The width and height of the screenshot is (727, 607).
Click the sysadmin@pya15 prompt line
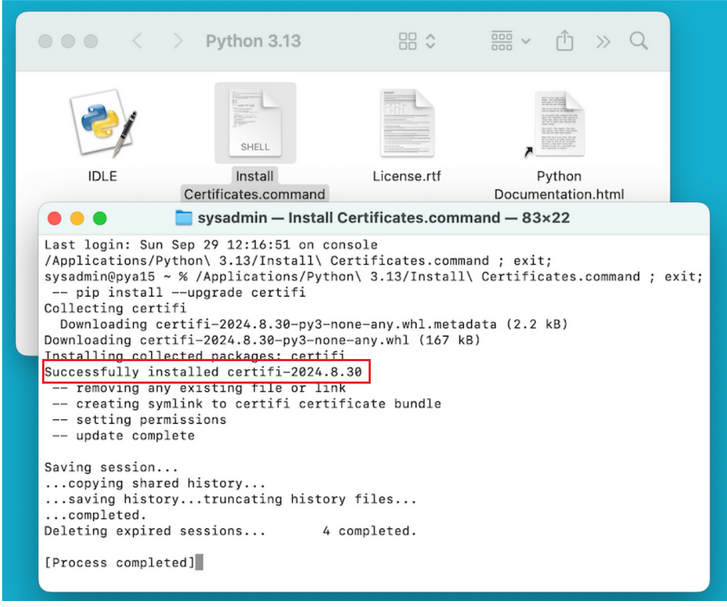[373, 277]
